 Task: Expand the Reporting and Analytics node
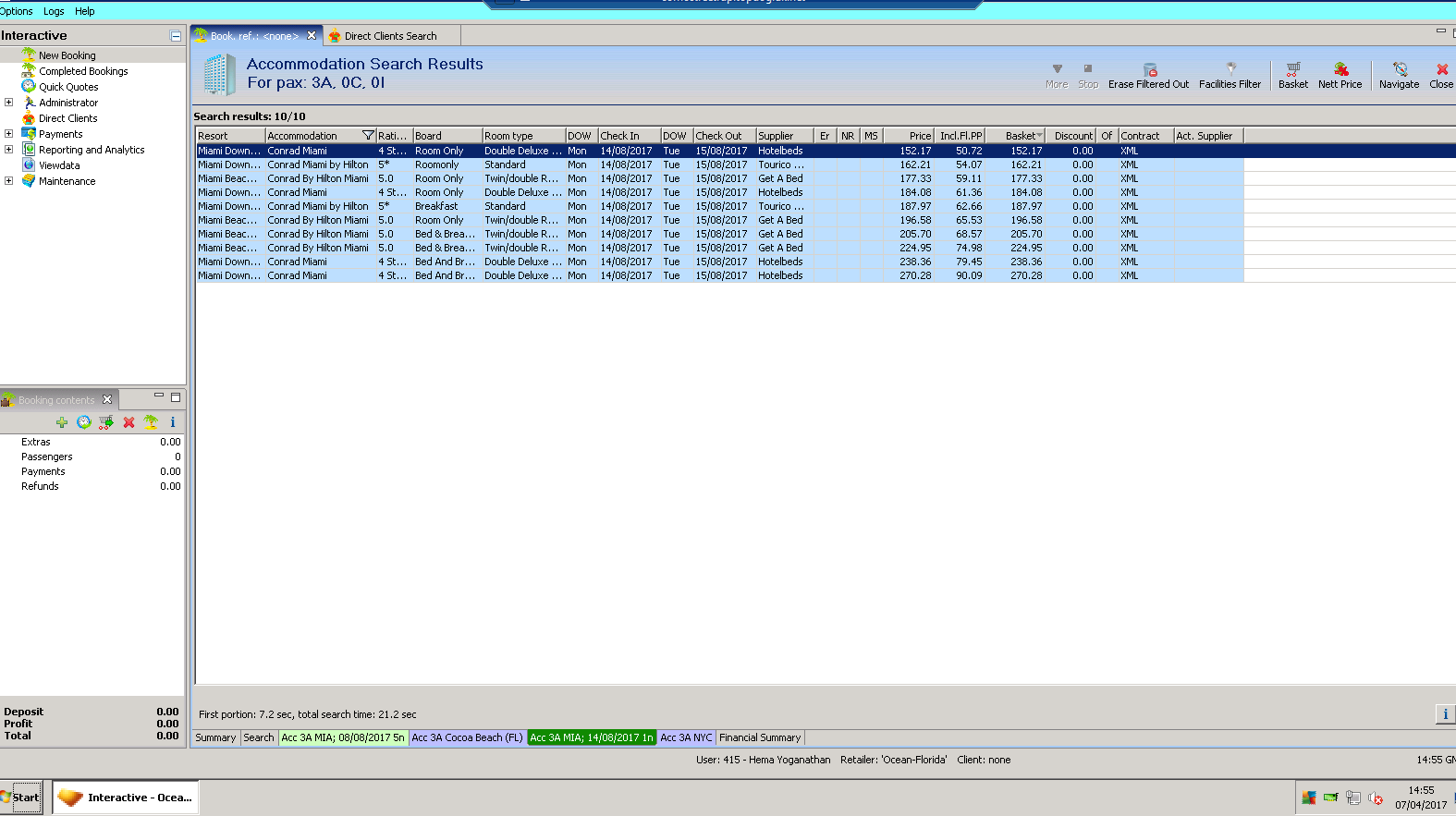(x=9, y=150)
